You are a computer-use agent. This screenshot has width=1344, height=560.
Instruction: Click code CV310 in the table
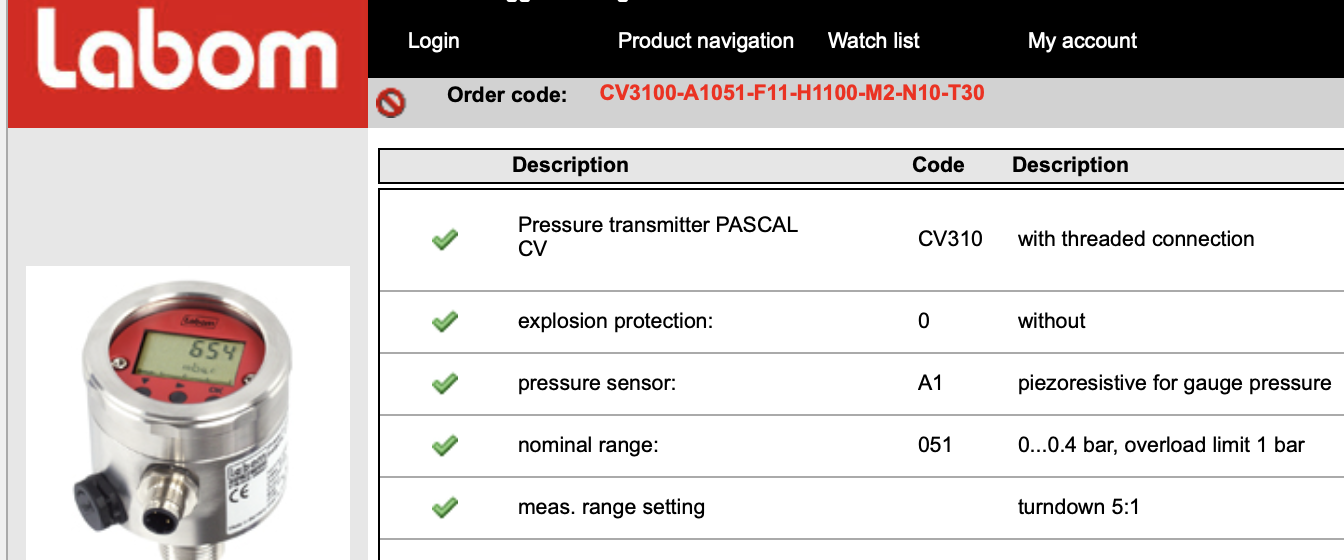pyautogui.click(x=950, y=239)
